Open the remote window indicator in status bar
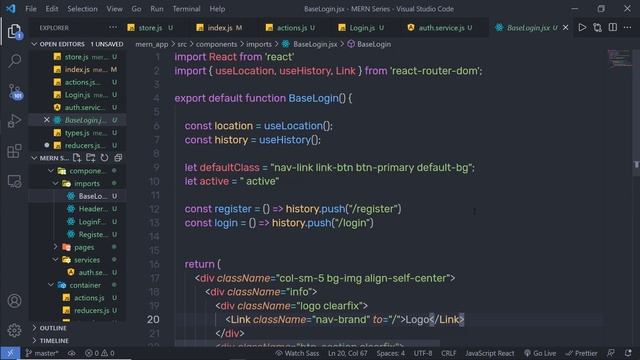Screen dimensions: 640x360 pos(10,353)
